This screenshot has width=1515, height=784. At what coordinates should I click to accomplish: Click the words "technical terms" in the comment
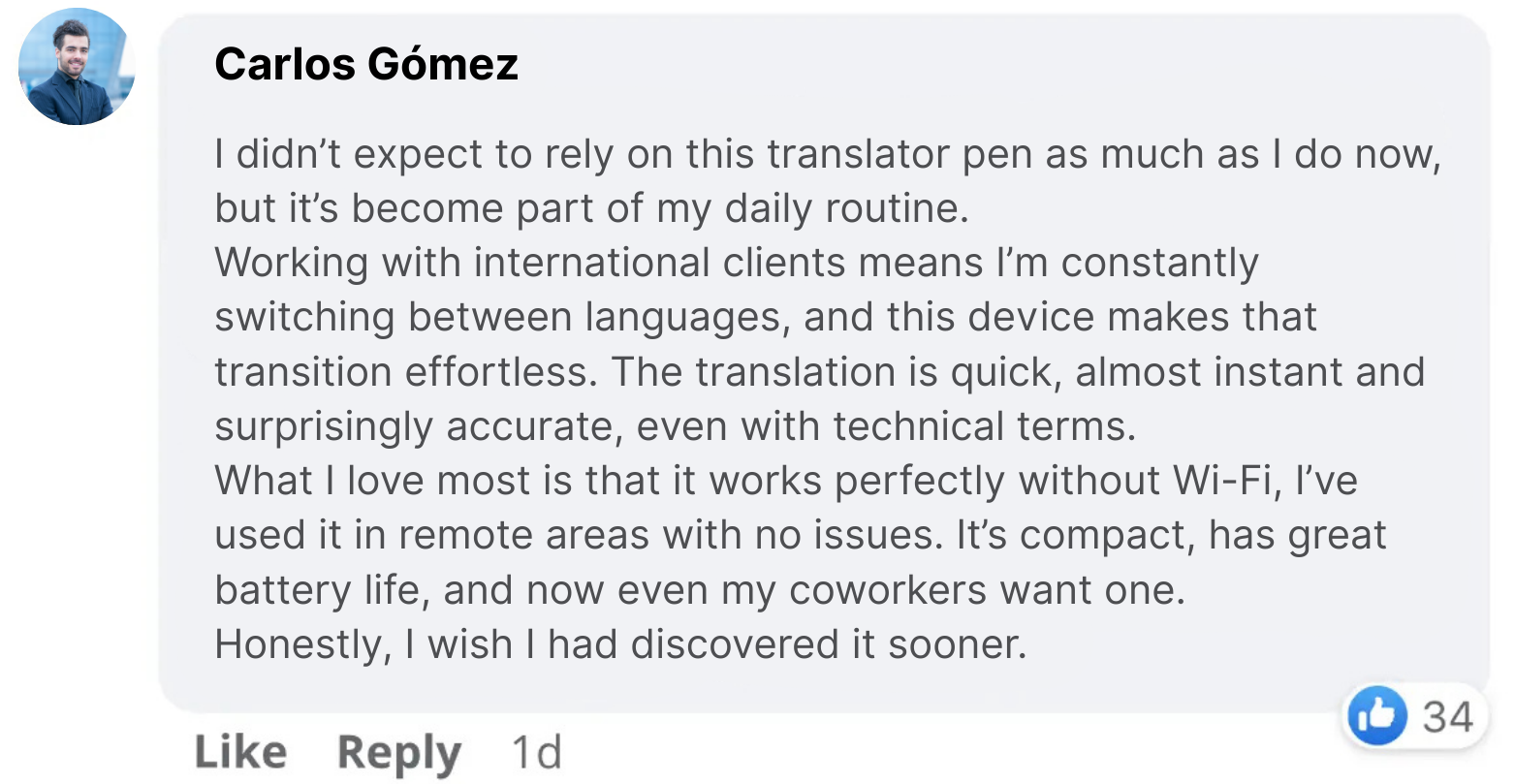click(984, 426)
